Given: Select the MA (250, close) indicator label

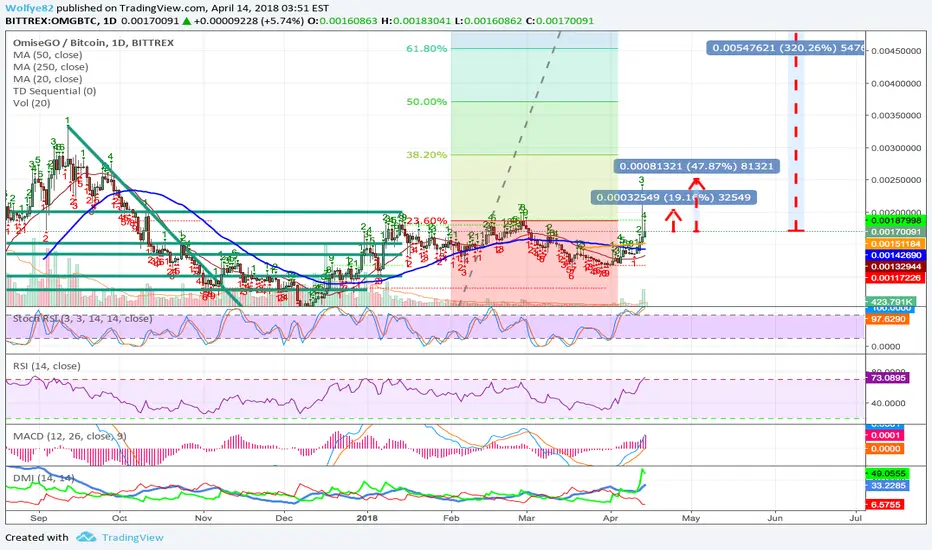Looking at the screenshot, I should [x=51, y=67].
